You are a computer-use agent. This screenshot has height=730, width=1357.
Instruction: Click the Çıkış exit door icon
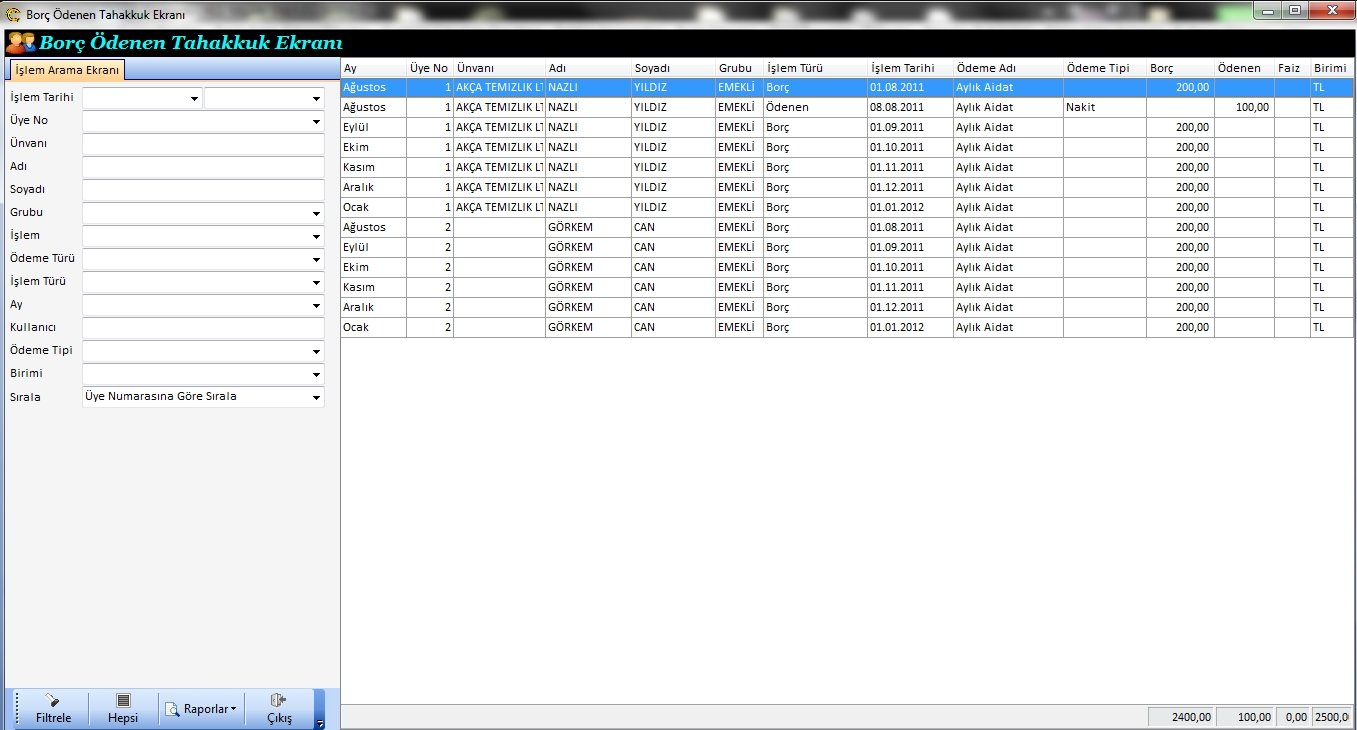[279, 701]
